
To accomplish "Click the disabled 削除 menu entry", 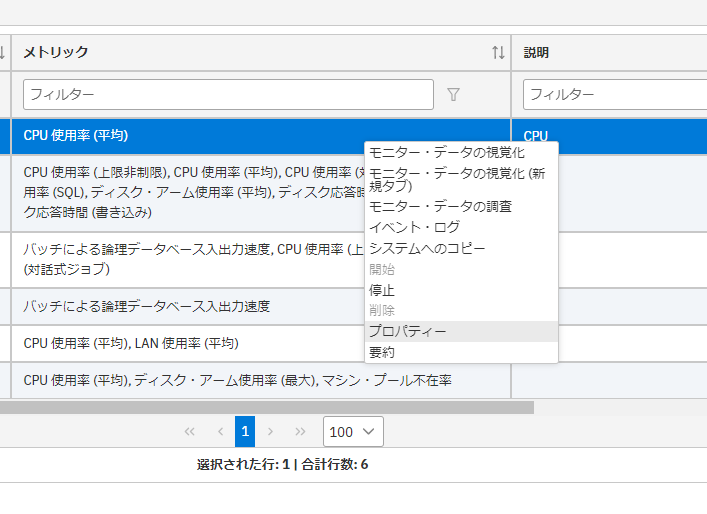I will [461, 310].
